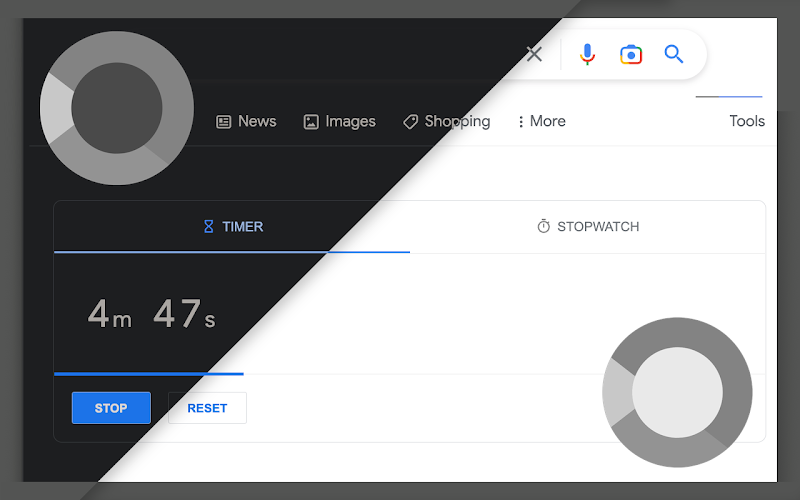The width and height of the screenshot is (800, 500).
Task: Click the stopwatch icon beside STOPWATCH
Action: tap(544, 226)
